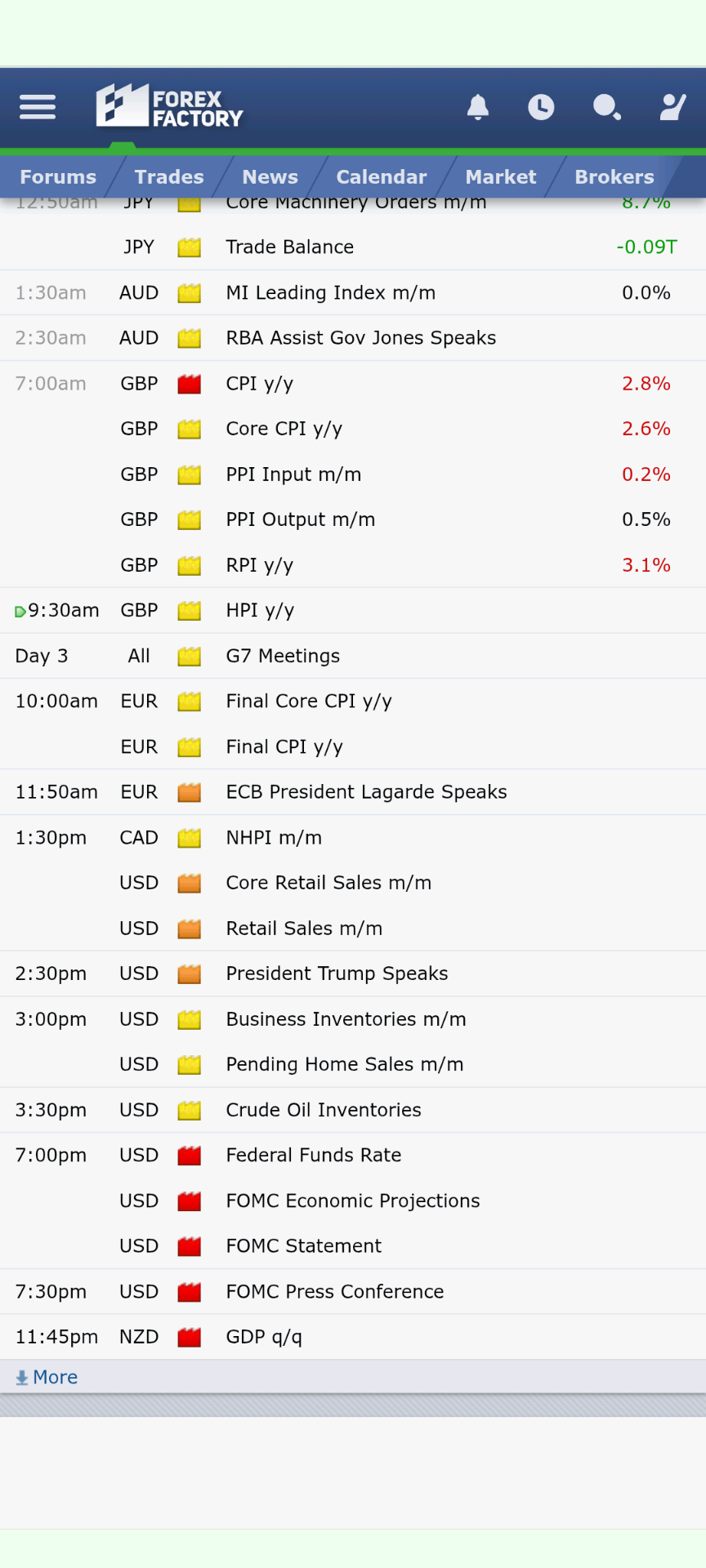This screenshot has height=1568, width=706.
Task: Switch to the Forums tab
Action: (58, 177)
